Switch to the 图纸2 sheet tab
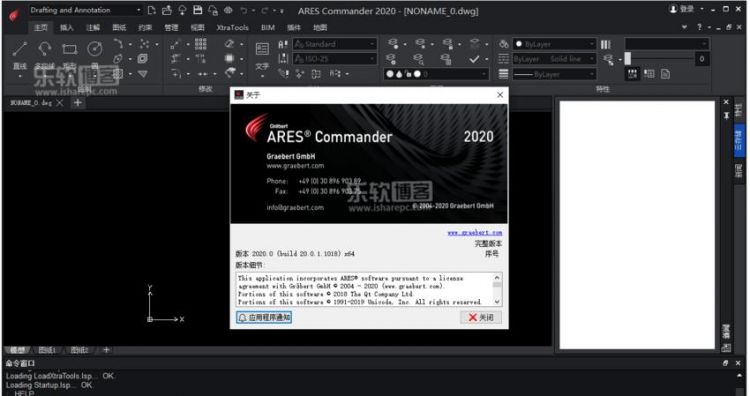This screenshot has width=750, height=396. [x=79, y=350]
